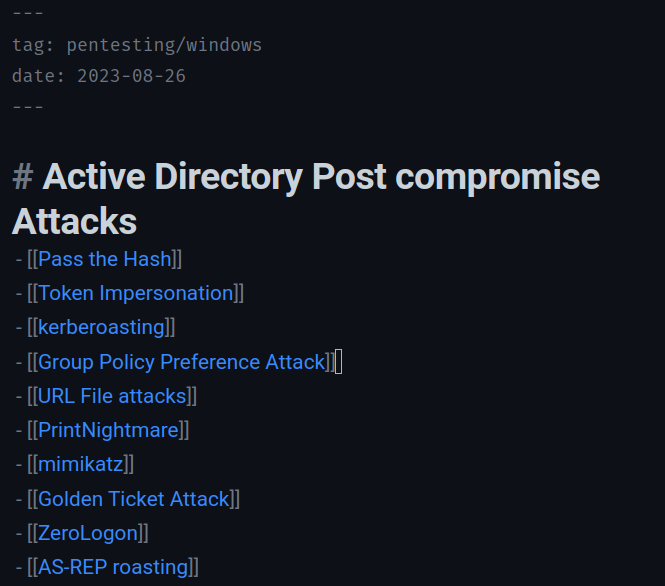
Task: Click the closing brackets after AS-REP roasting
Action: (194, 567)
